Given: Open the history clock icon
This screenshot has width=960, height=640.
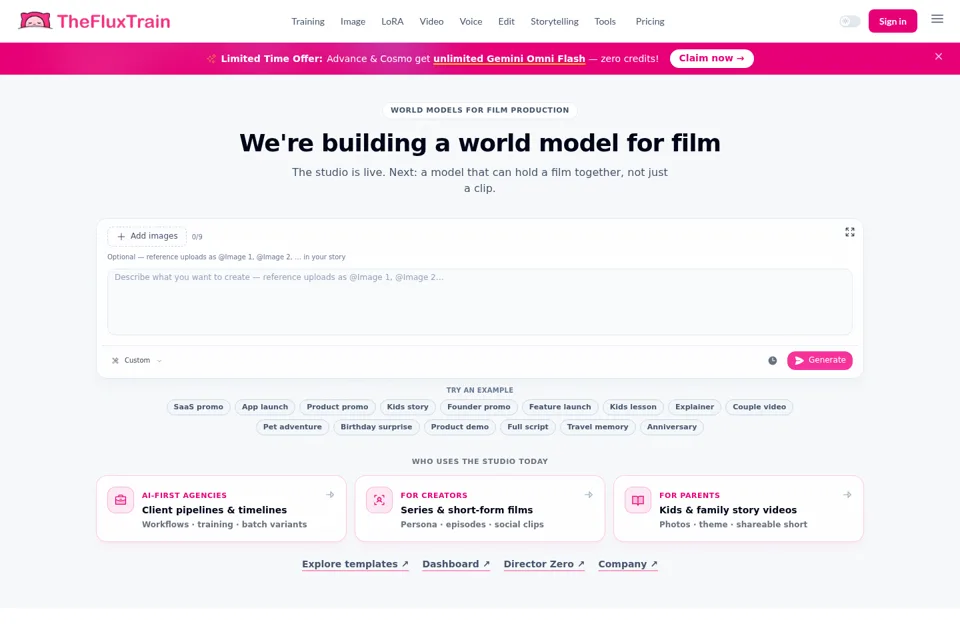Looking at the screenshot, I should pos(773,361).
